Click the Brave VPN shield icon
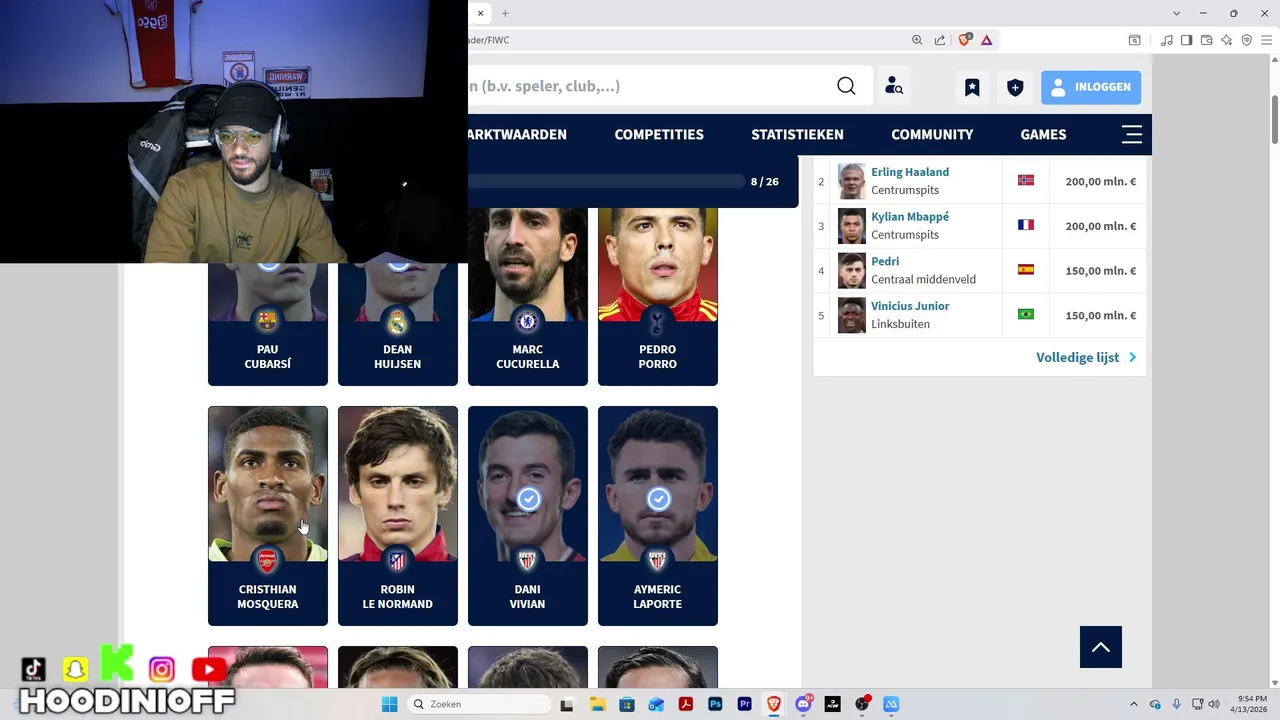The width and height of the screenshot is (1280, 720). [1247, 40]
